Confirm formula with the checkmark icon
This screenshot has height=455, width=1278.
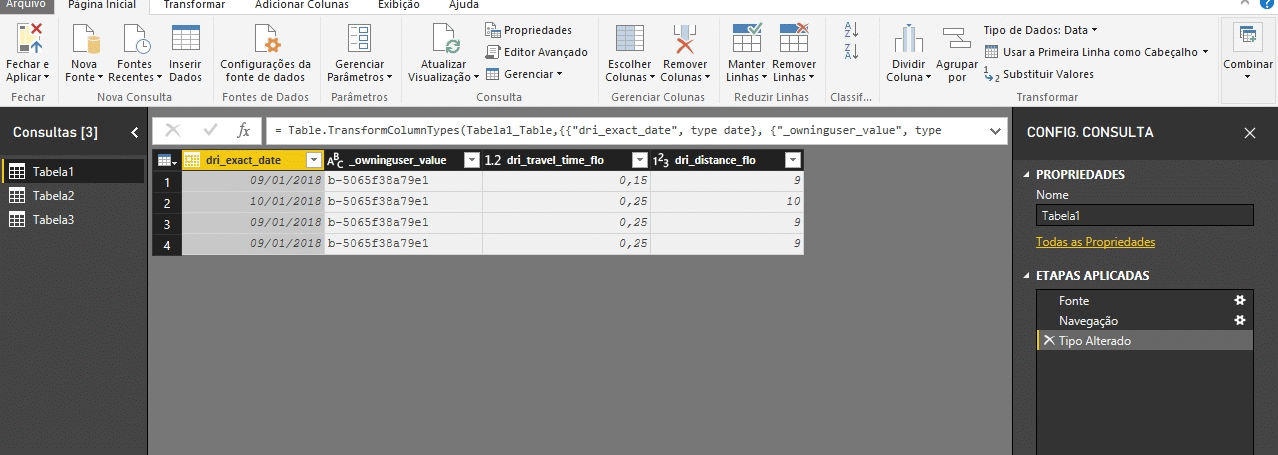coord(210,131)
